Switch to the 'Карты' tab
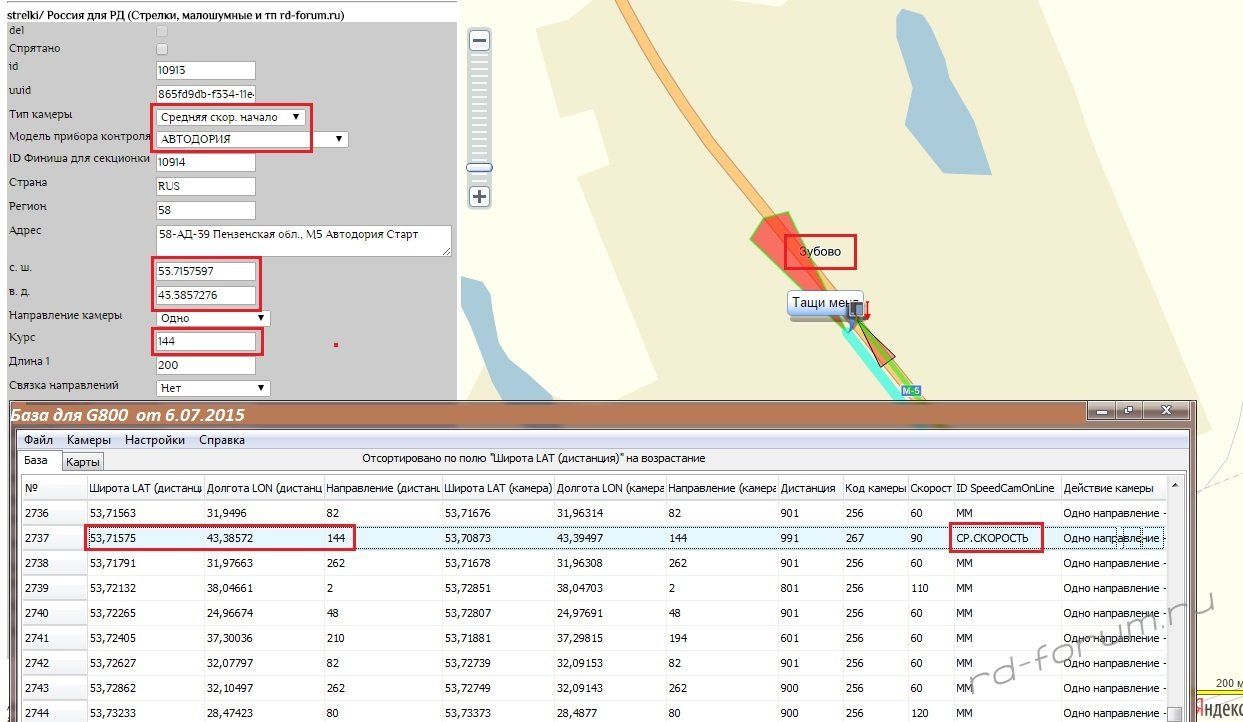The image size is (1243, 722). [x=82, y=462]
